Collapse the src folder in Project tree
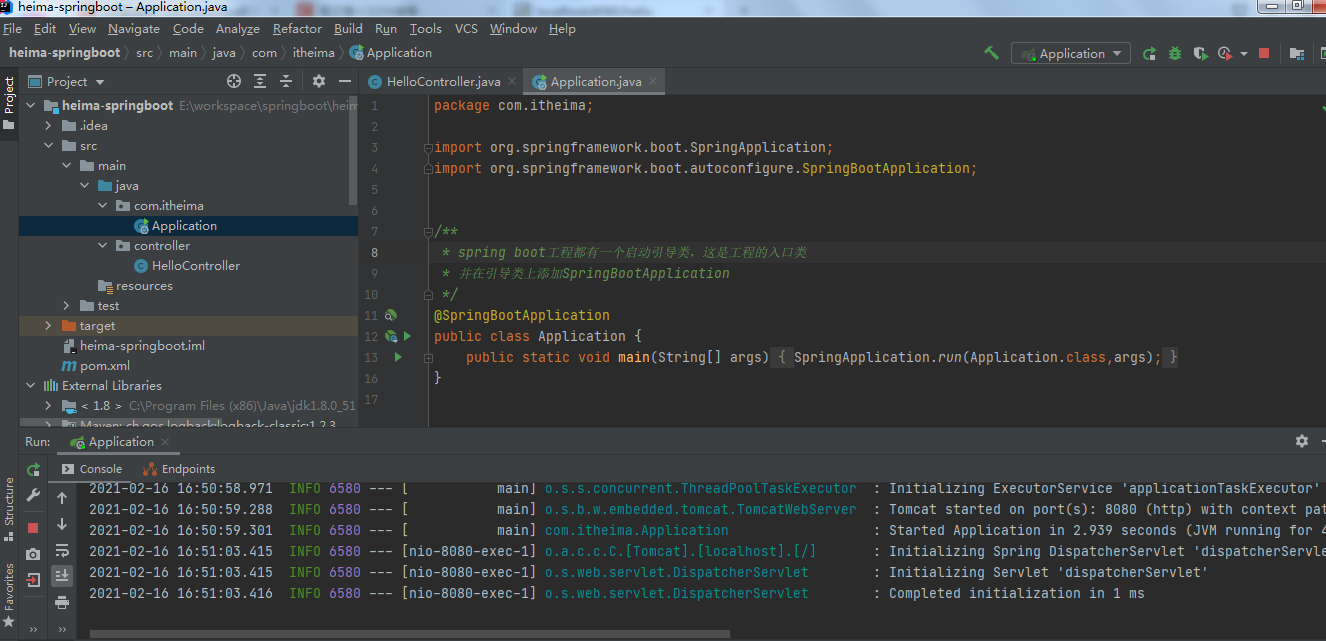The image size is (1326, 641). [49, 145]
